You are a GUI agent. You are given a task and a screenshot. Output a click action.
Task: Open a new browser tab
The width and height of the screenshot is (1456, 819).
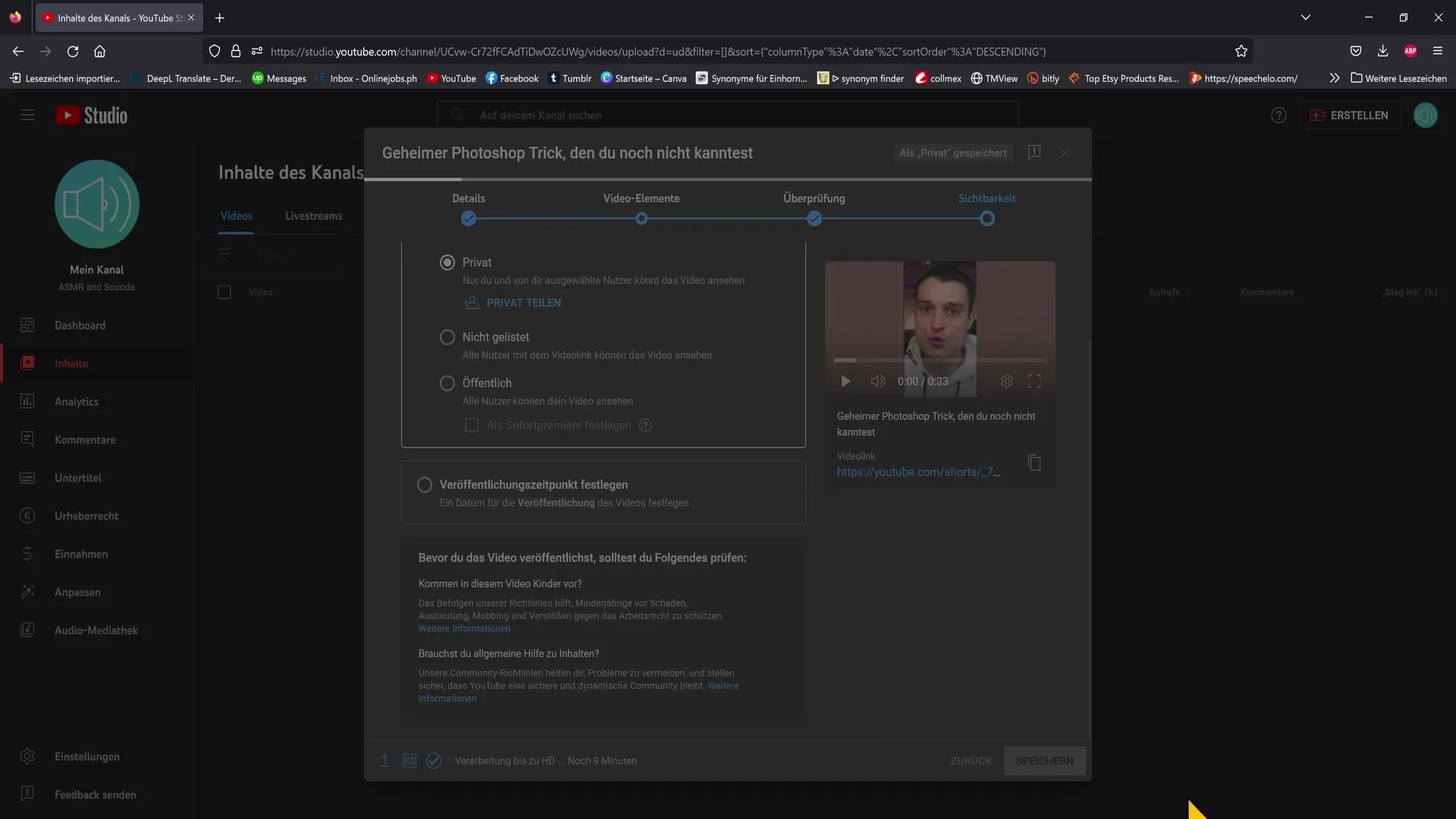219,17
